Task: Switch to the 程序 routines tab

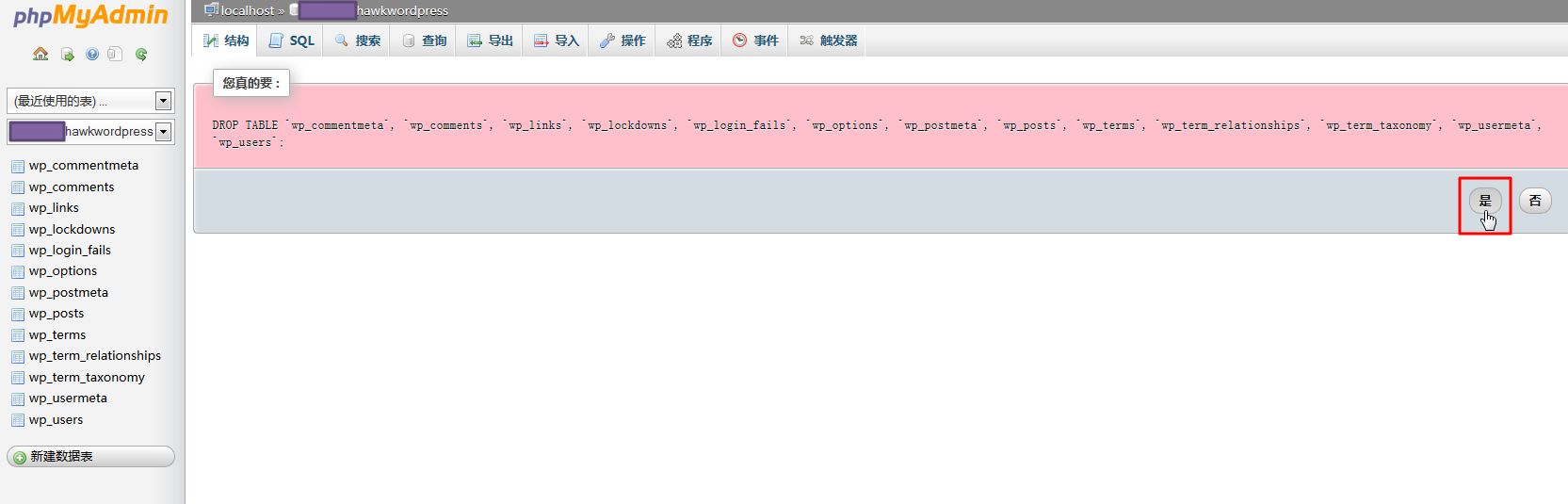Action: coord(688,41)
